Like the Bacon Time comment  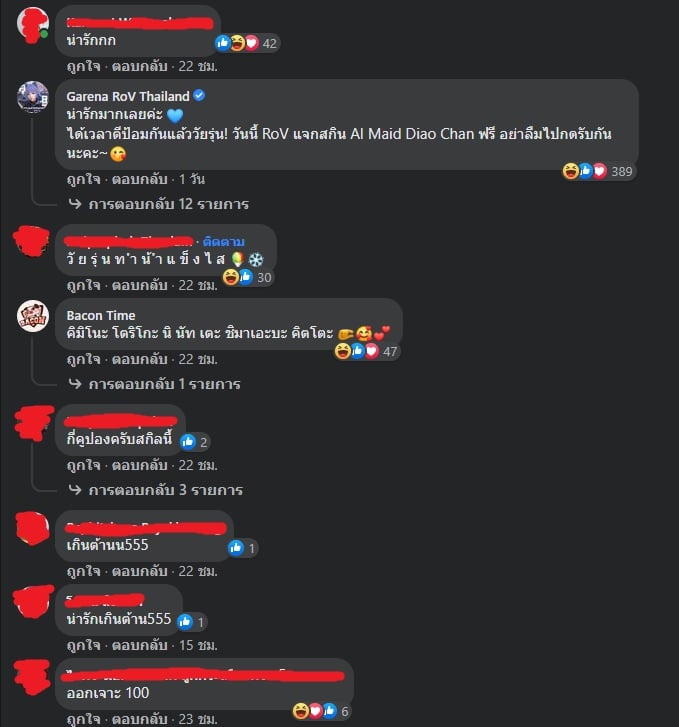pyautogui.click(x=83, y=359)
